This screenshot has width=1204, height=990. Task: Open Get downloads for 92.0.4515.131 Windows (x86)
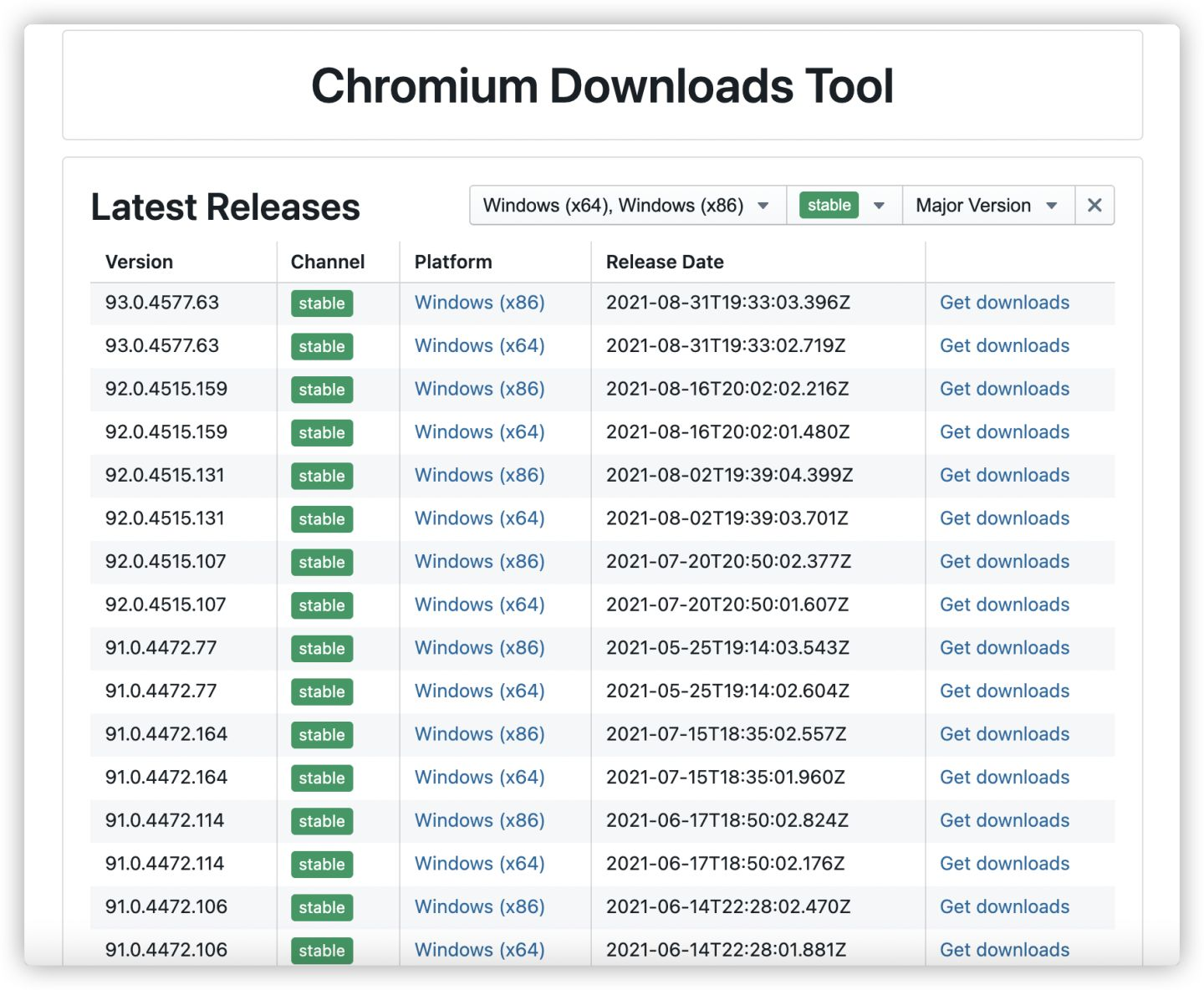click(x=1004, y=475)
